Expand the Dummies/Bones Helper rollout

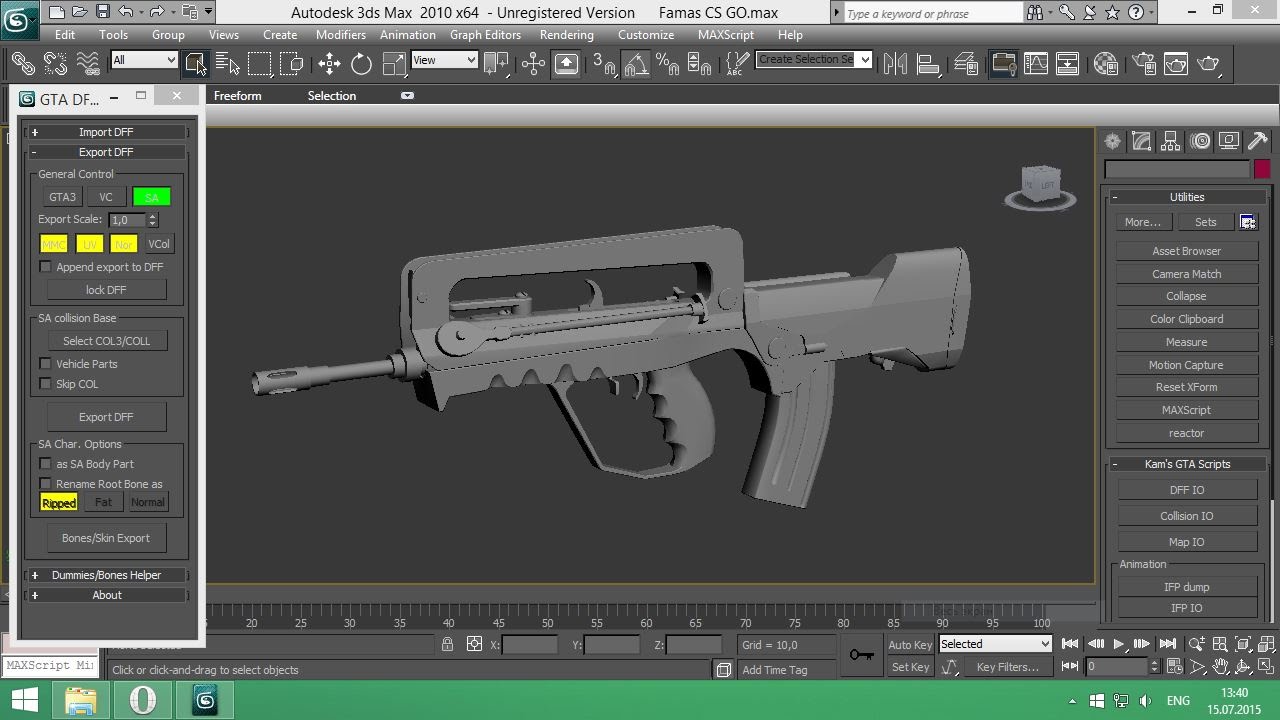pyautogui.click(x=106, y=575)
